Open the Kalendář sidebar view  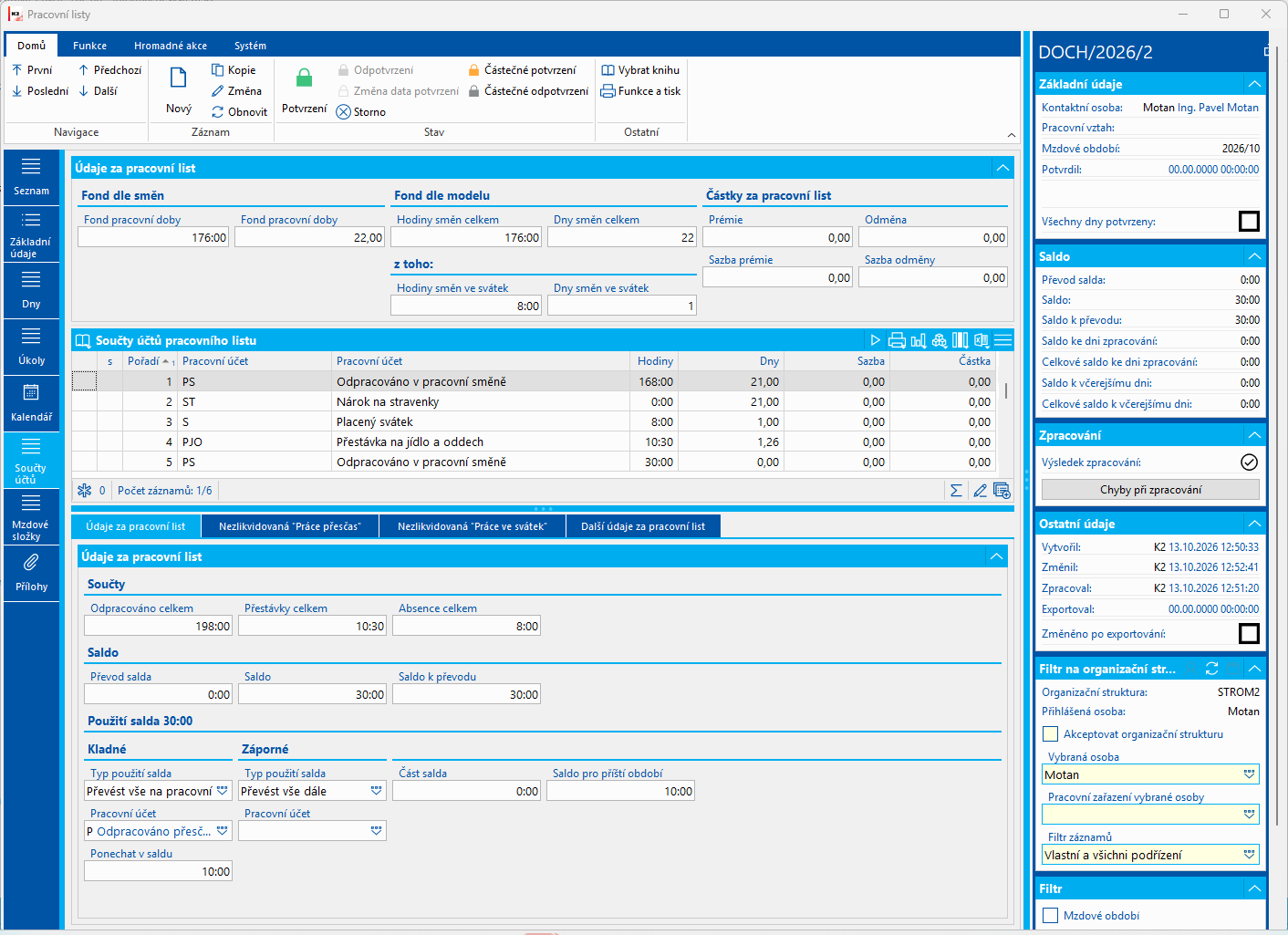click(x=31, y=403)
